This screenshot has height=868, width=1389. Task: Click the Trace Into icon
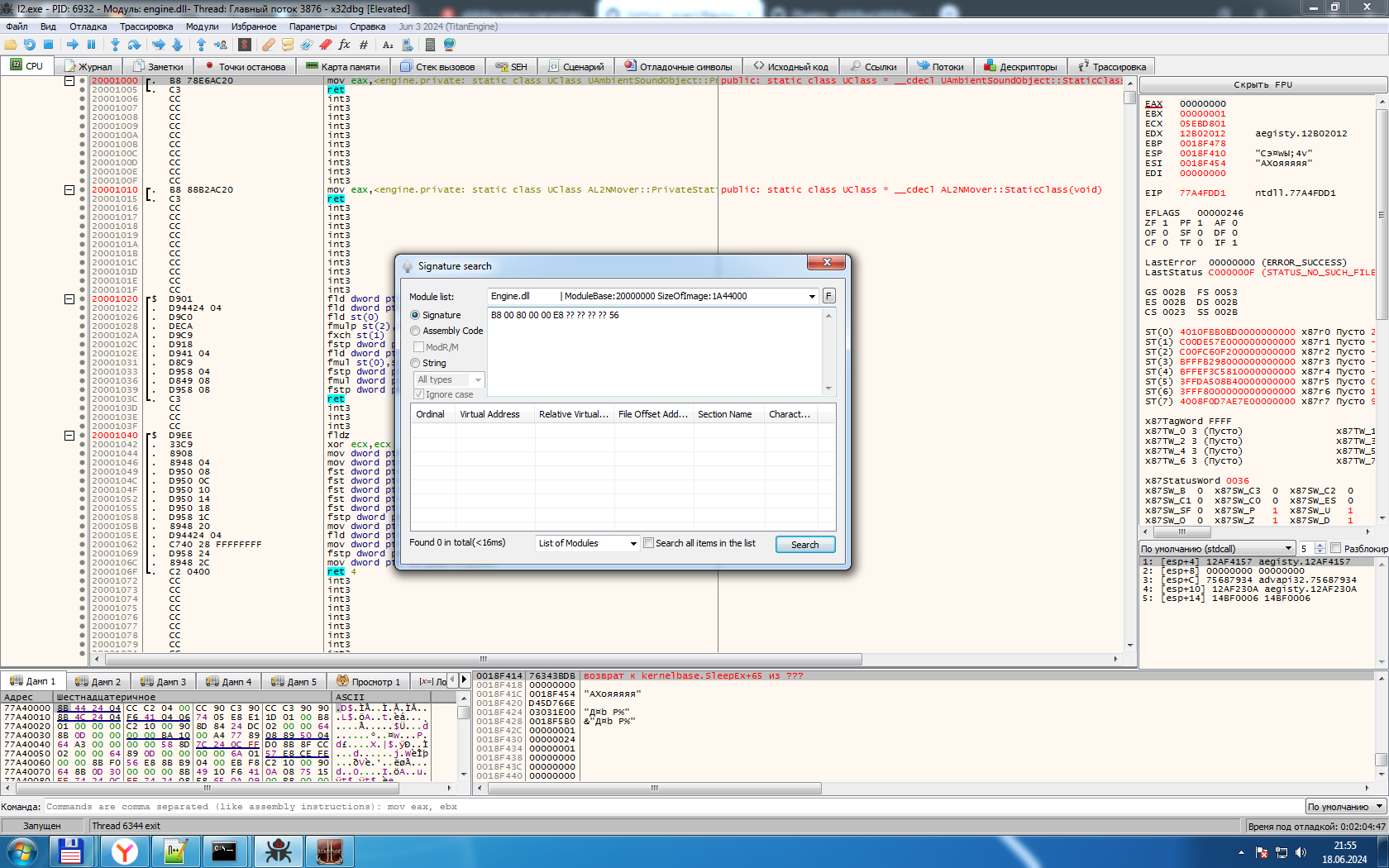158,45
